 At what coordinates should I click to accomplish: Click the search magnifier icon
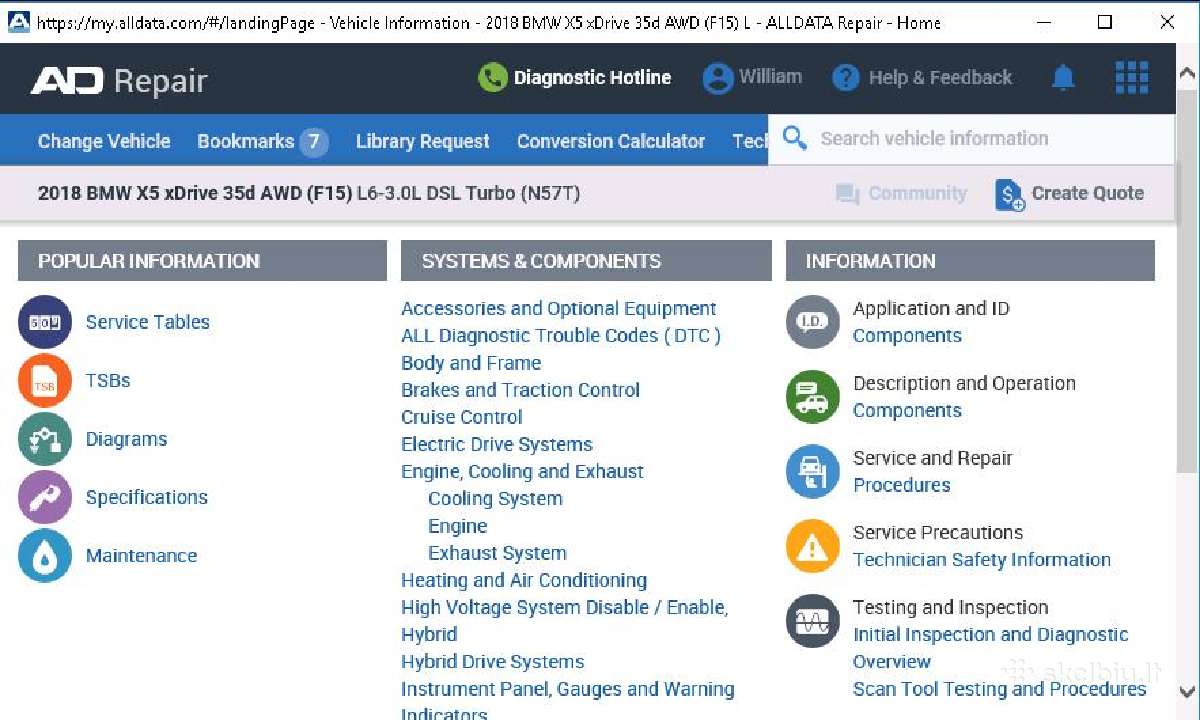(x=795, y=138)
